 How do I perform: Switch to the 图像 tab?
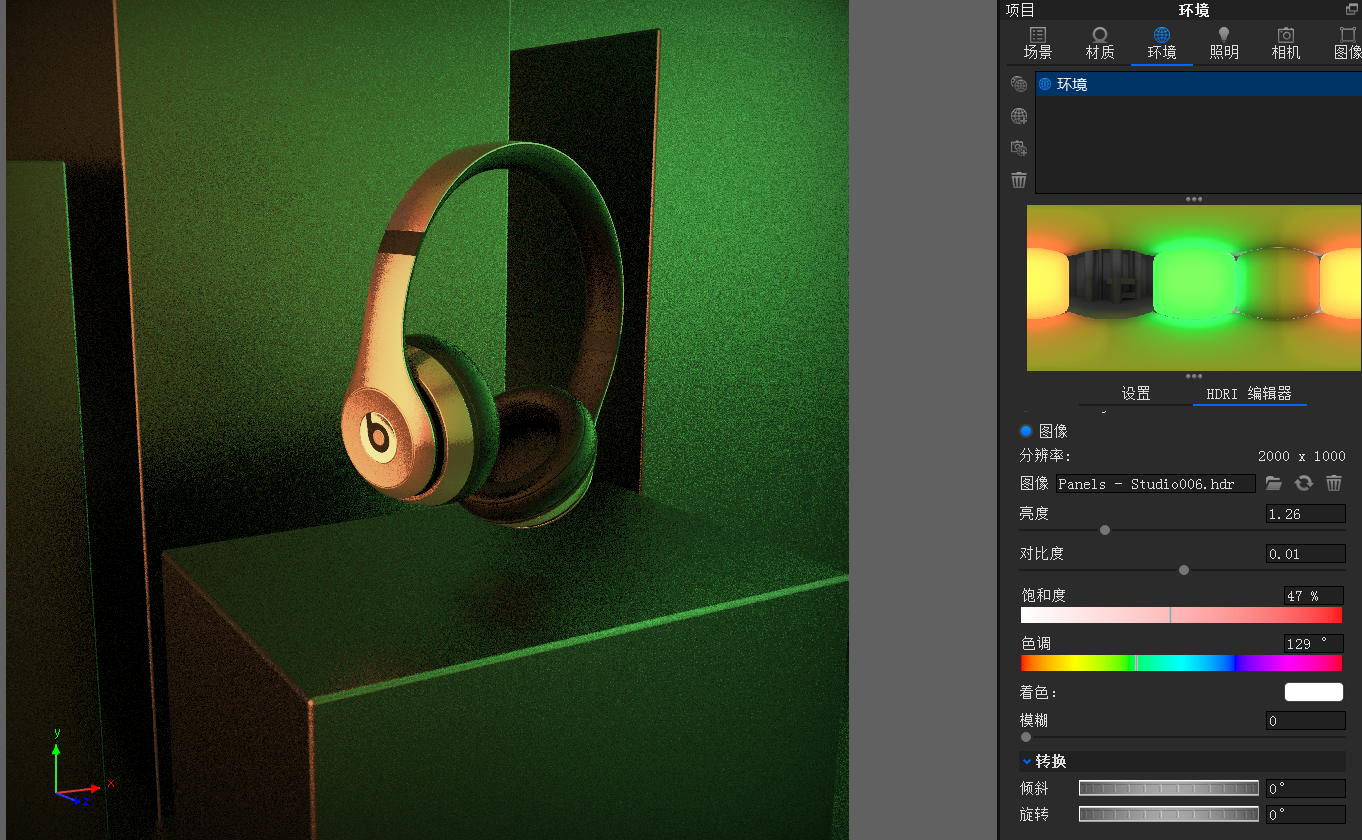1346,44
